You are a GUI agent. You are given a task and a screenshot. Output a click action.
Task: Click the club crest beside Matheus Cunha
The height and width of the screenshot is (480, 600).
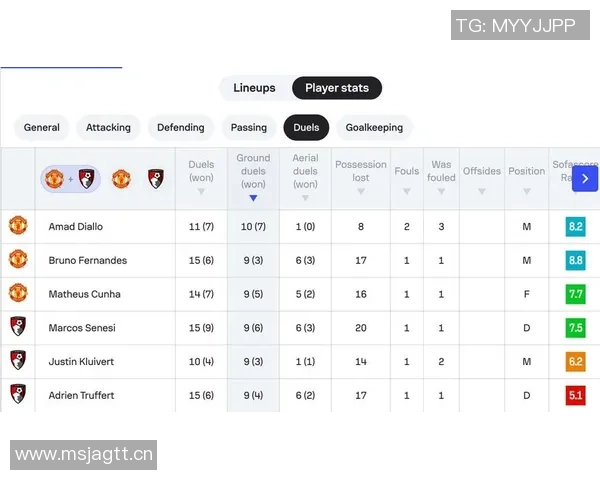[18, 294]
